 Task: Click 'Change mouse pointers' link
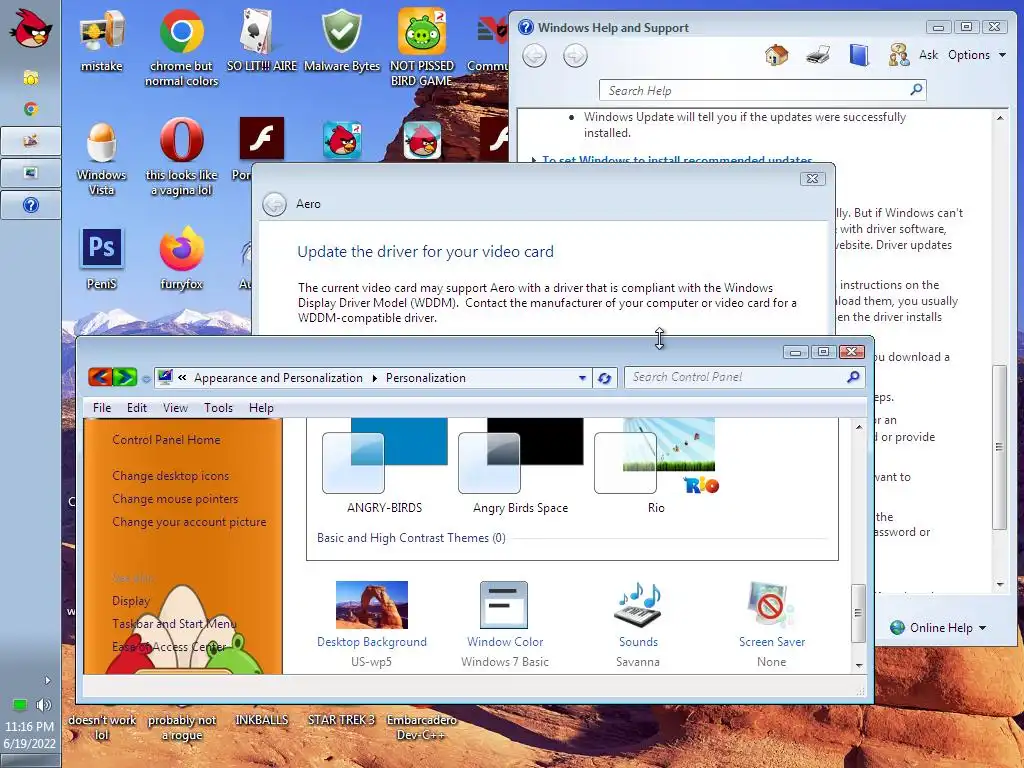tap(175, 499)
